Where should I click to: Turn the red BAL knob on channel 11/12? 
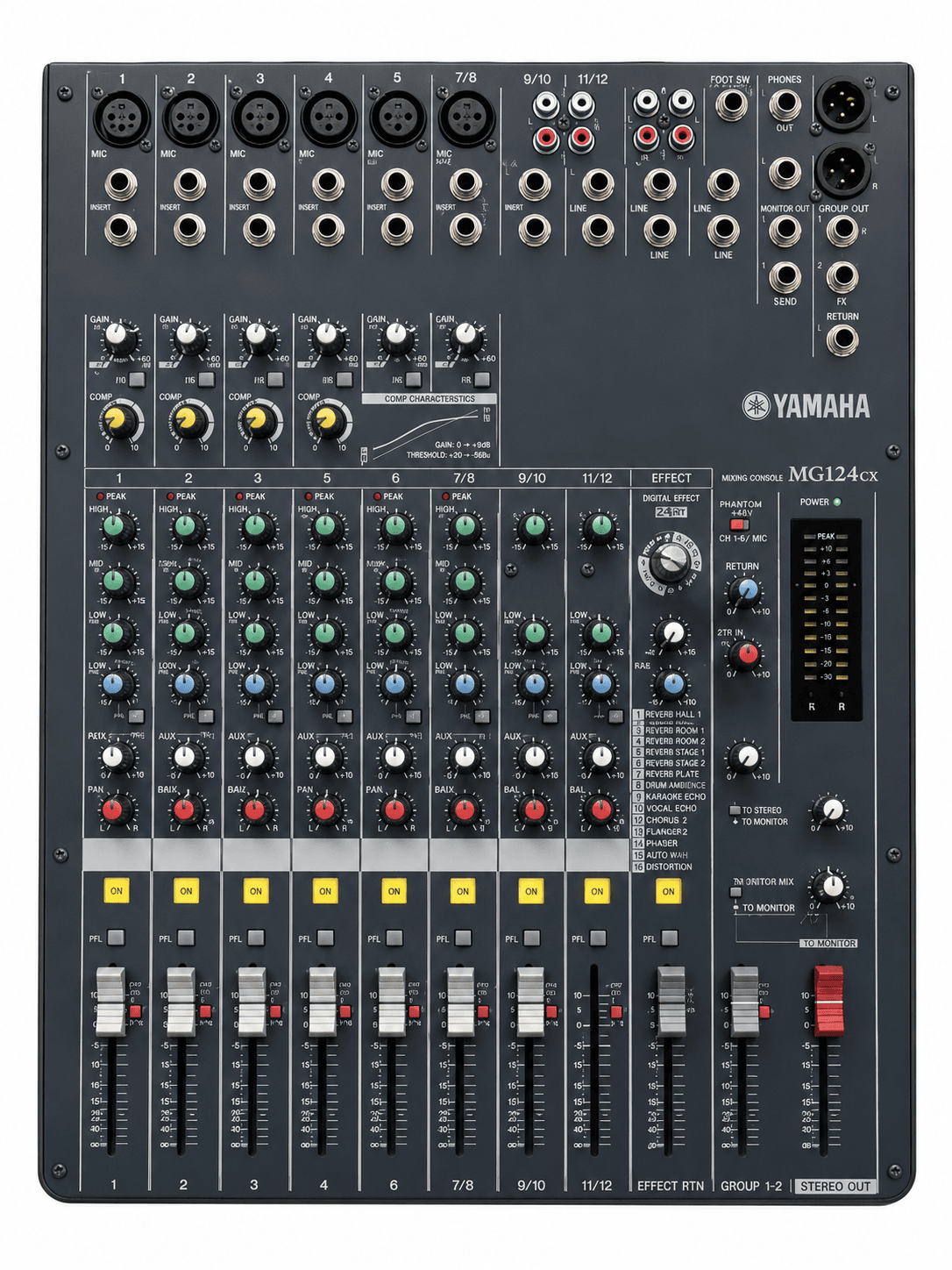click(x=600, y=809)
